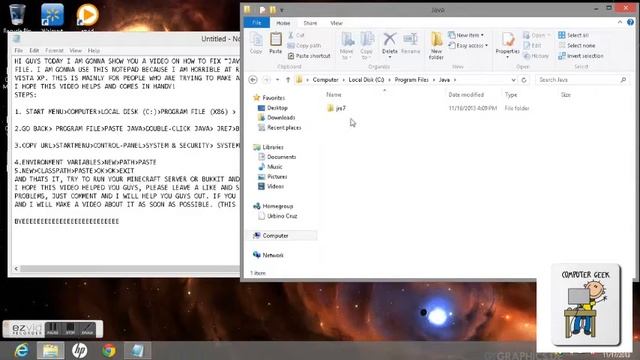This screenshot has height=360, width=640.
Task: Select Network in navigation pane
Action: pos(268,255)
